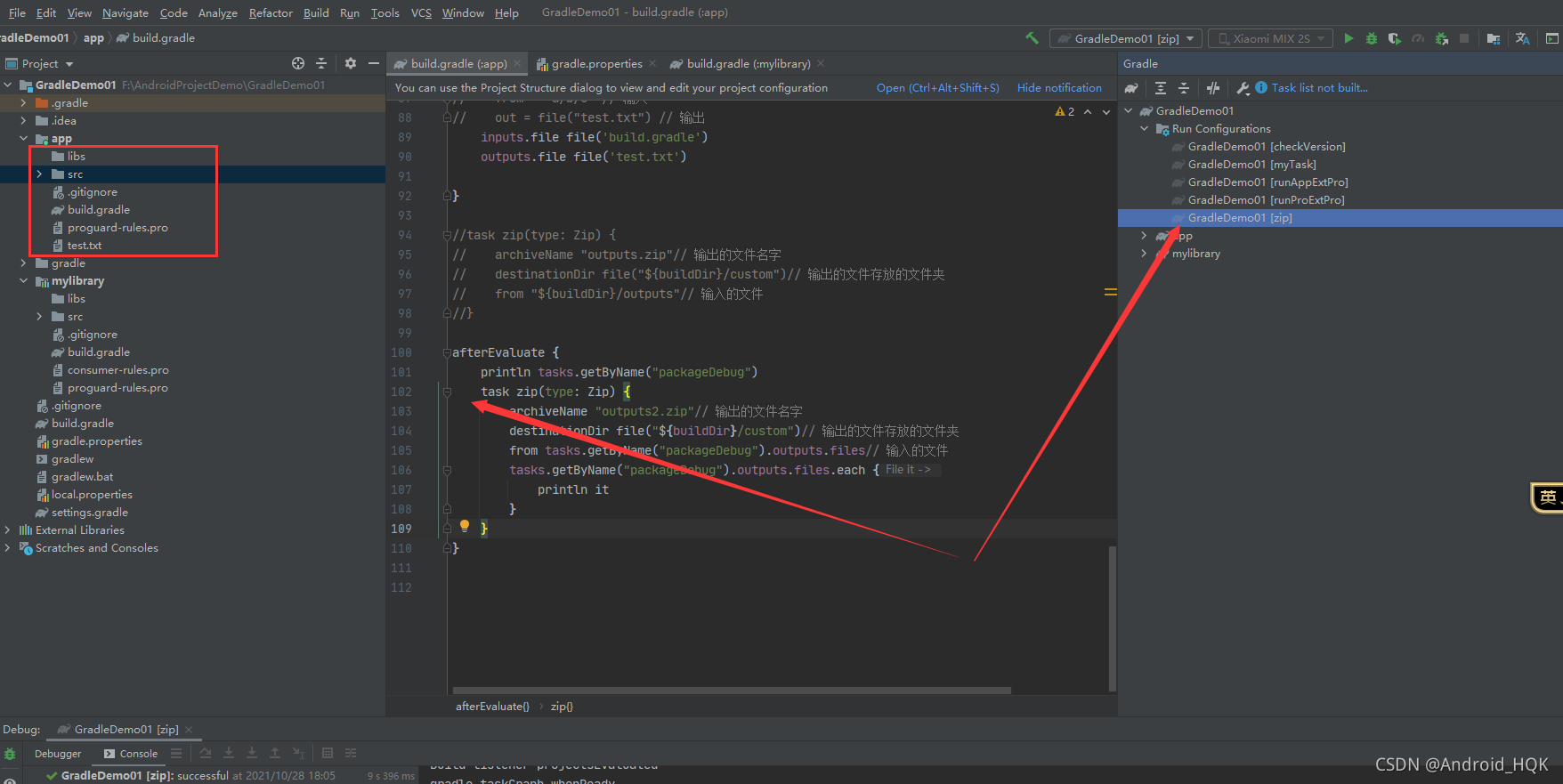Viewport: 1563px width, 784px height.
Task: Collapse all in Project panel
Action: coord(321,63)
